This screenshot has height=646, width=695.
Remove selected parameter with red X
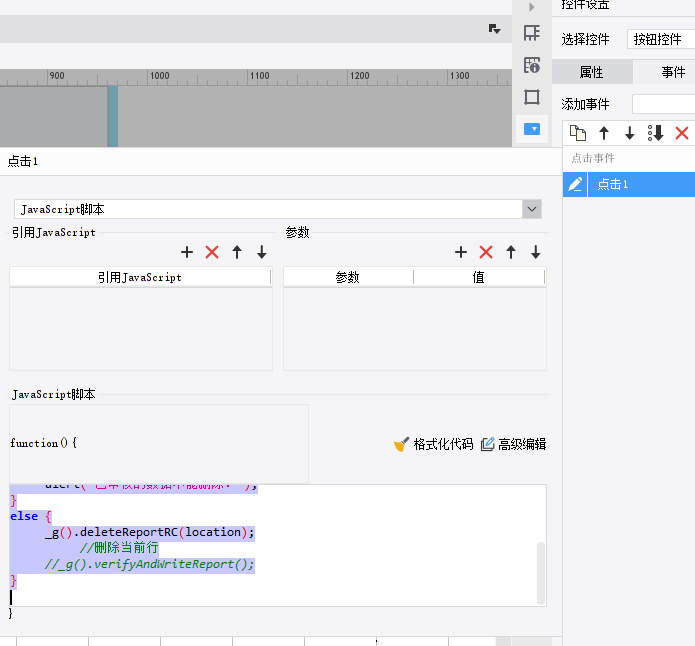pos(486,252)
